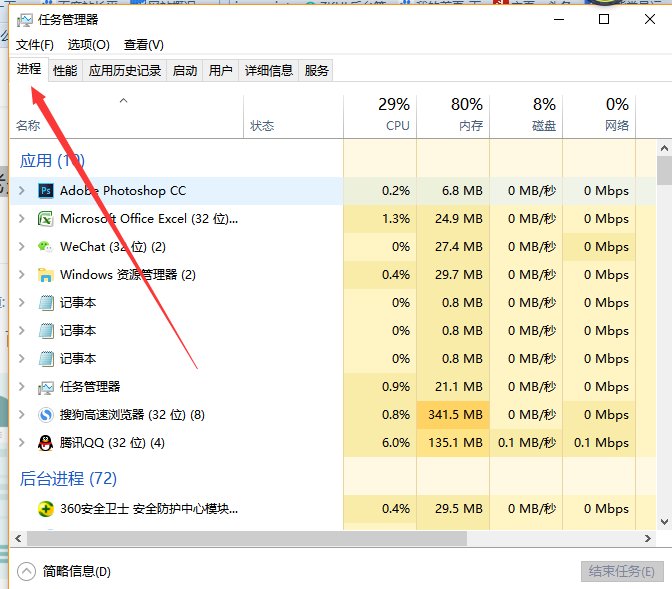Click the 135.1 MB memory cell

(453, 442)
